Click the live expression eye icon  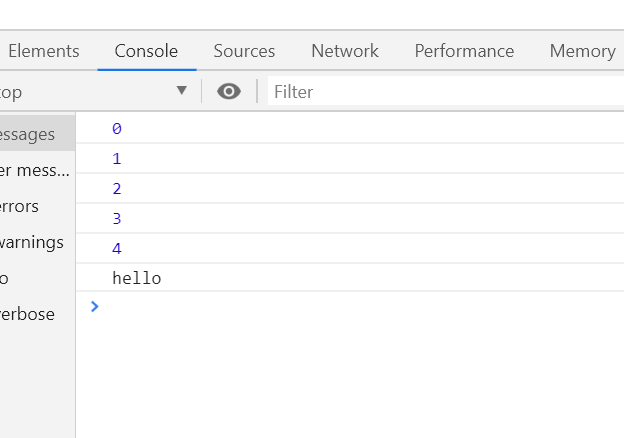click(229, 91)
